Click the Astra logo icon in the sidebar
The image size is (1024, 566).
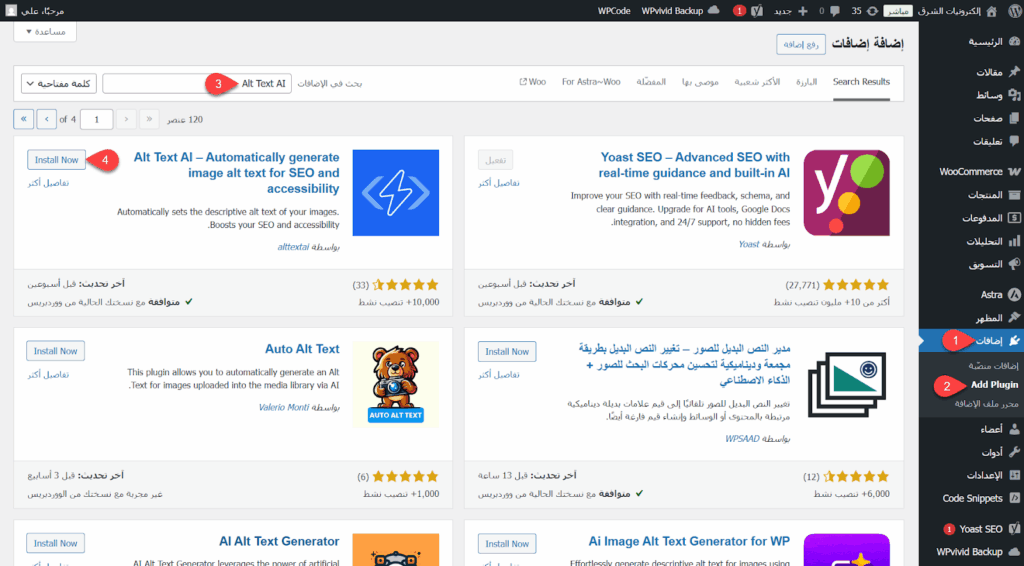(x=1014, y=294)
